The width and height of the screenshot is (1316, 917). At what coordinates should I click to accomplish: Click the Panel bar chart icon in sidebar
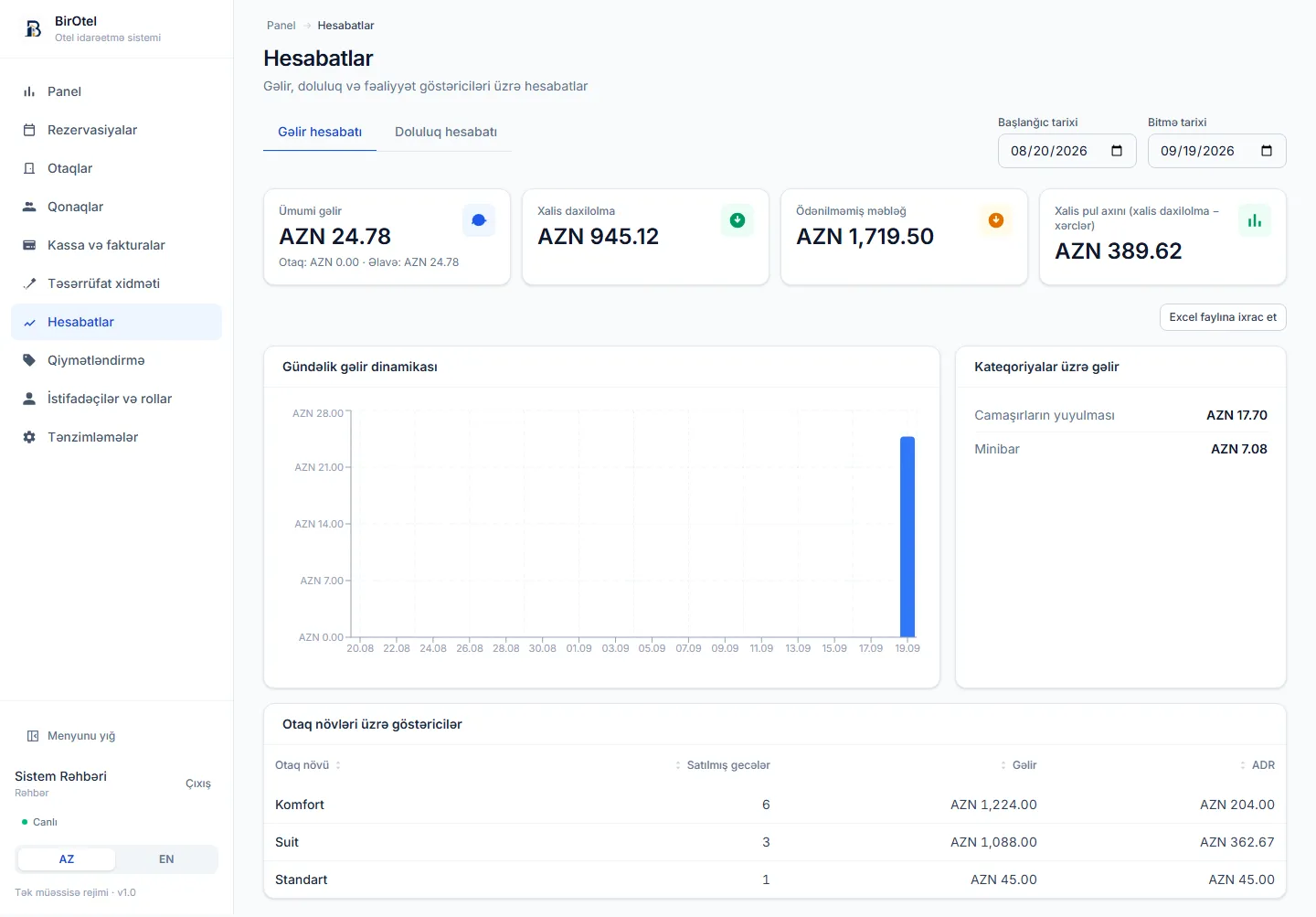click(x=29, y=91)
